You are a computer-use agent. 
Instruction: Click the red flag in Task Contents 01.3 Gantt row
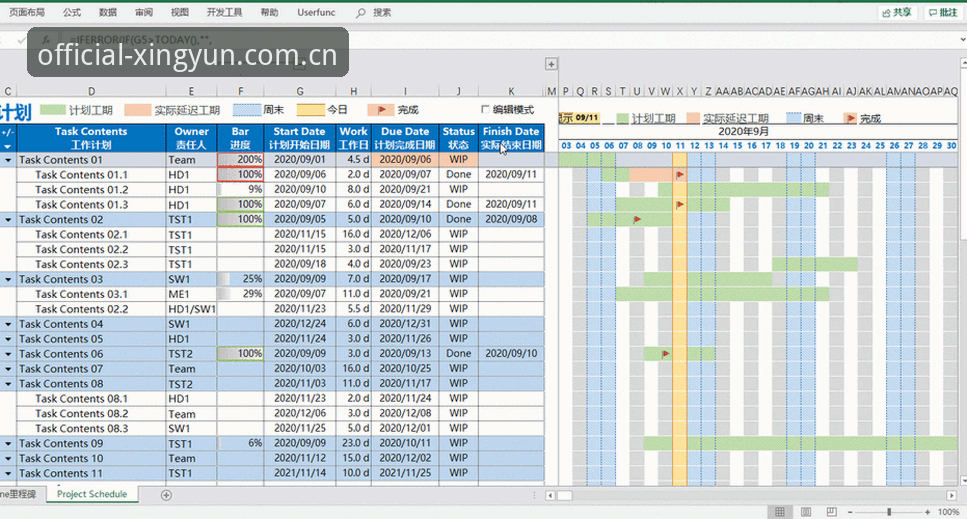[x=680, y=205]
